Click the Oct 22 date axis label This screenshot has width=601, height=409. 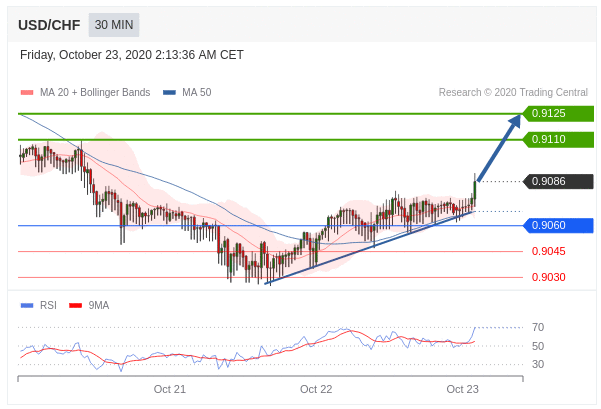pos(316,389)
